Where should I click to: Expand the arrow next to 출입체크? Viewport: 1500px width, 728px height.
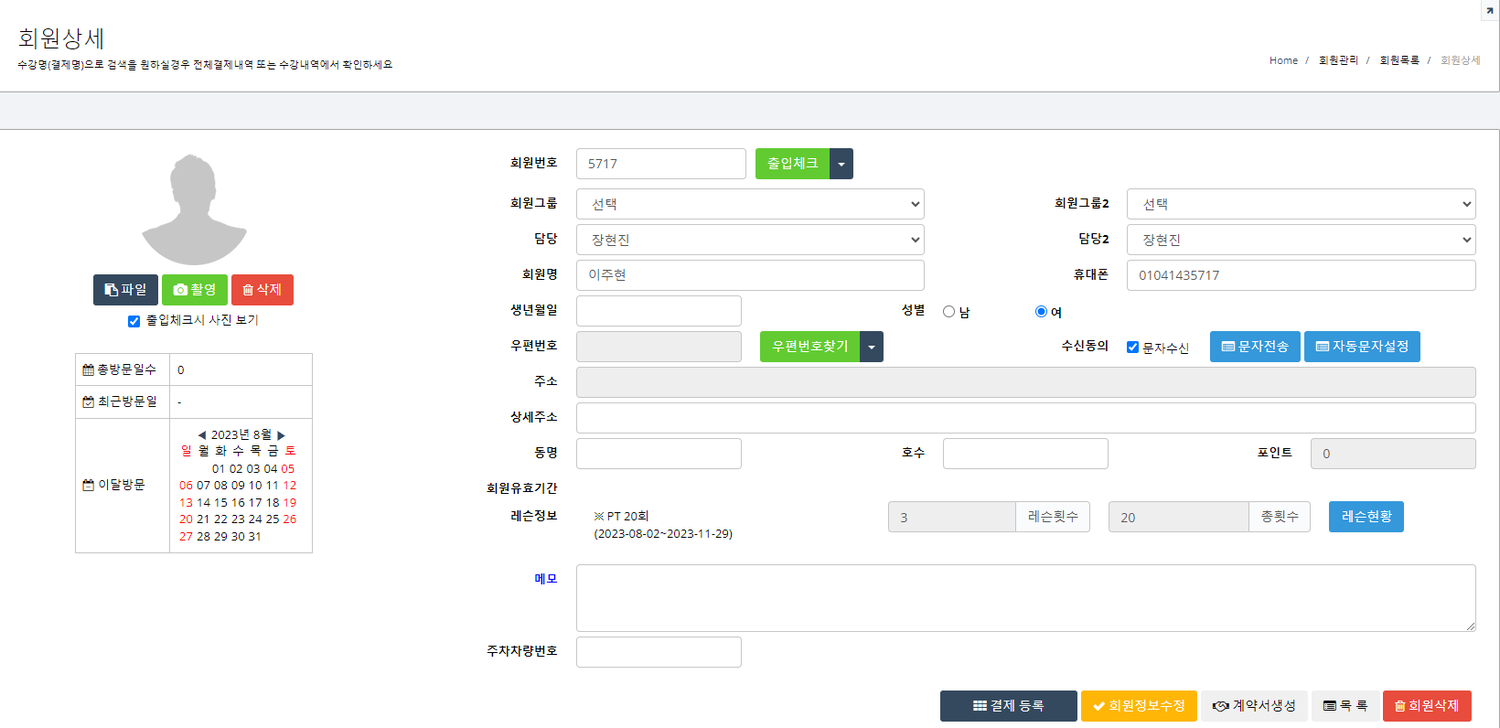point(841,164)
